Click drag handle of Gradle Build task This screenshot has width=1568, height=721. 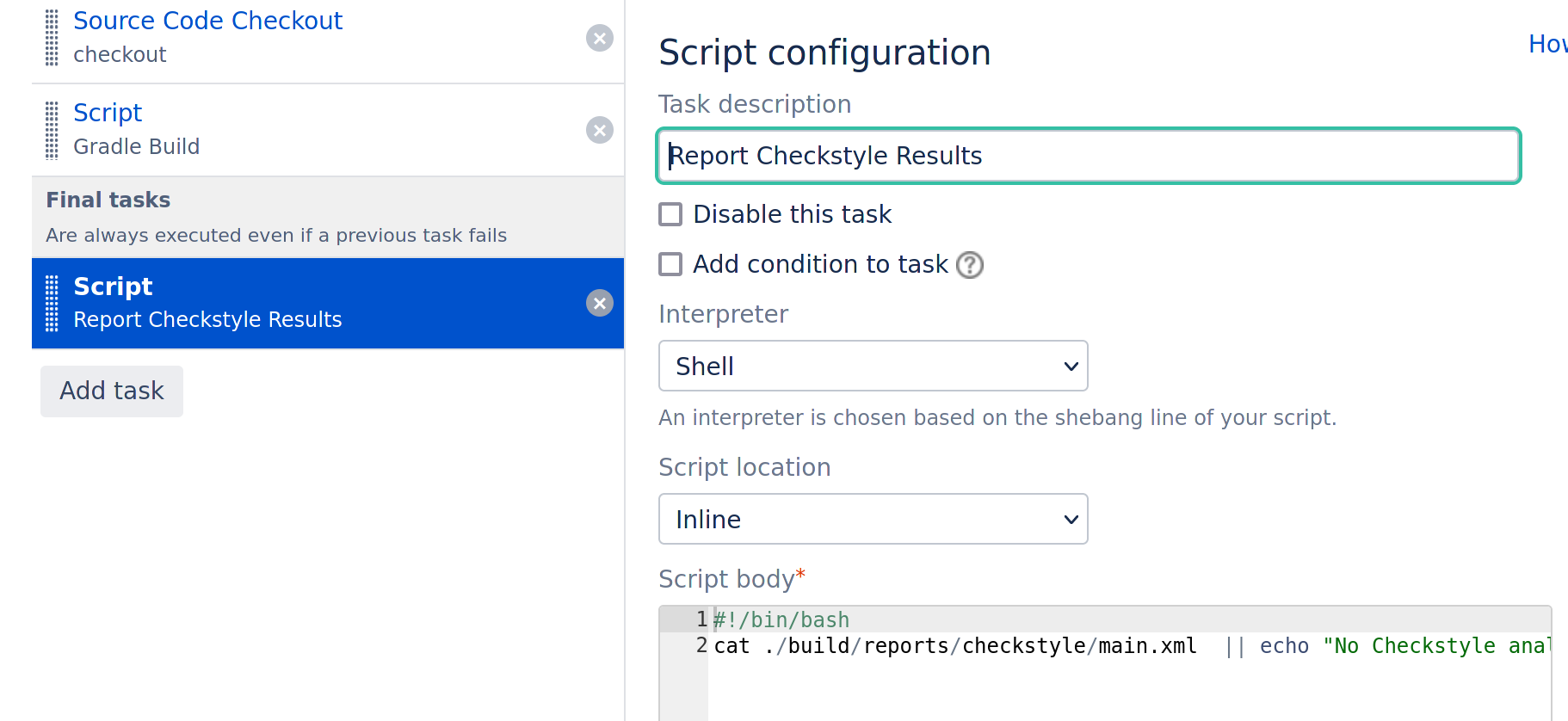pos(52,130)
